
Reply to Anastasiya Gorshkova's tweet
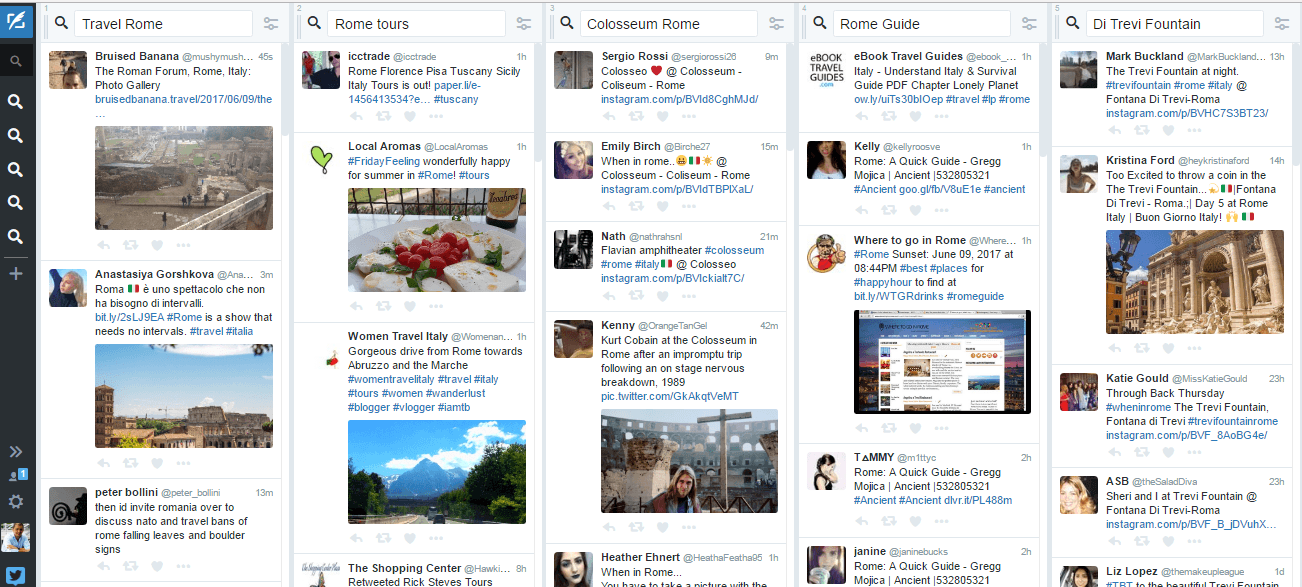click(x=103, y=466)
